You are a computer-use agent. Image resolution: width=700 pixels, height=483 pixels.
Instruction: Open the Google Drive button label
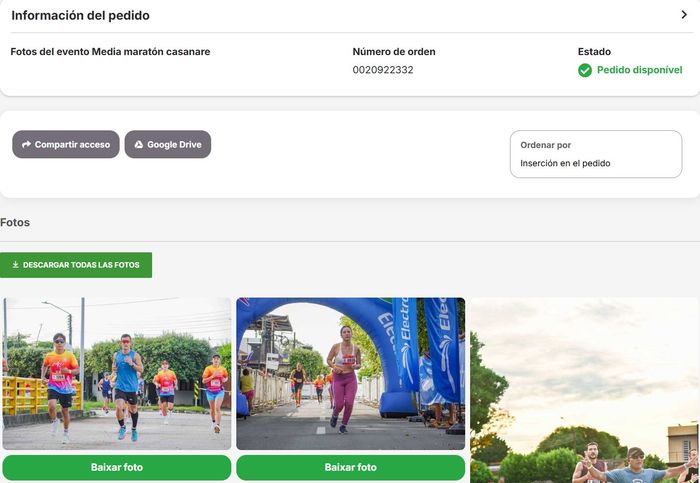pos(174,145)
